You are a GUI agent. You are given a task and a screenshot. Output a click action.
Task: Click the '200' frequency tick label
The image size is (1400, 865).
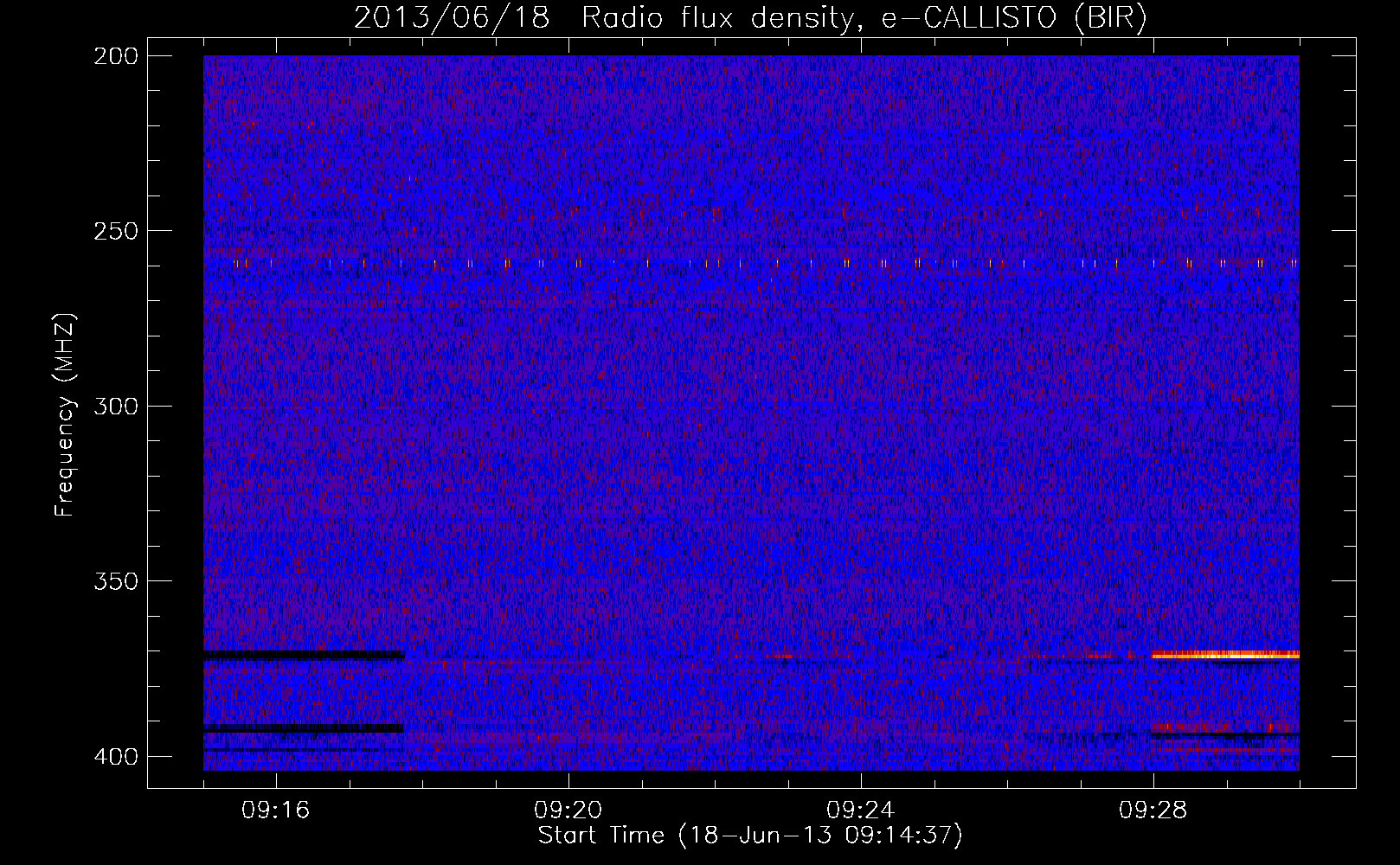115,56
